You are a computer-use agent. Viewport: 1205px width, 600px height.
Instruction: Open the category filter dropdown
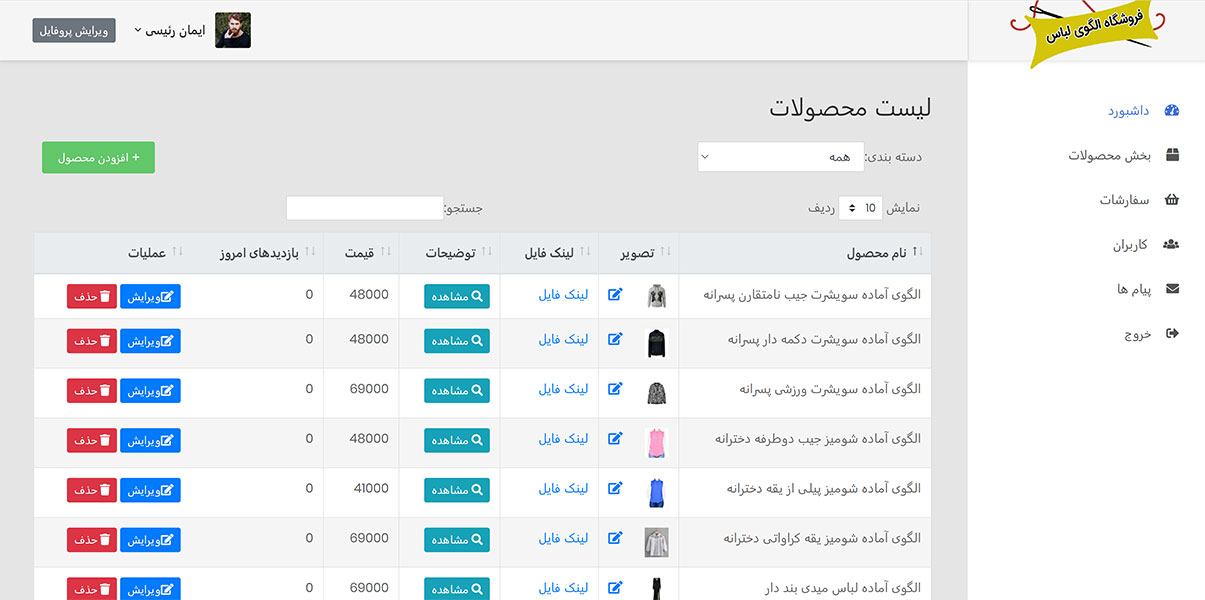coord(779,157)
